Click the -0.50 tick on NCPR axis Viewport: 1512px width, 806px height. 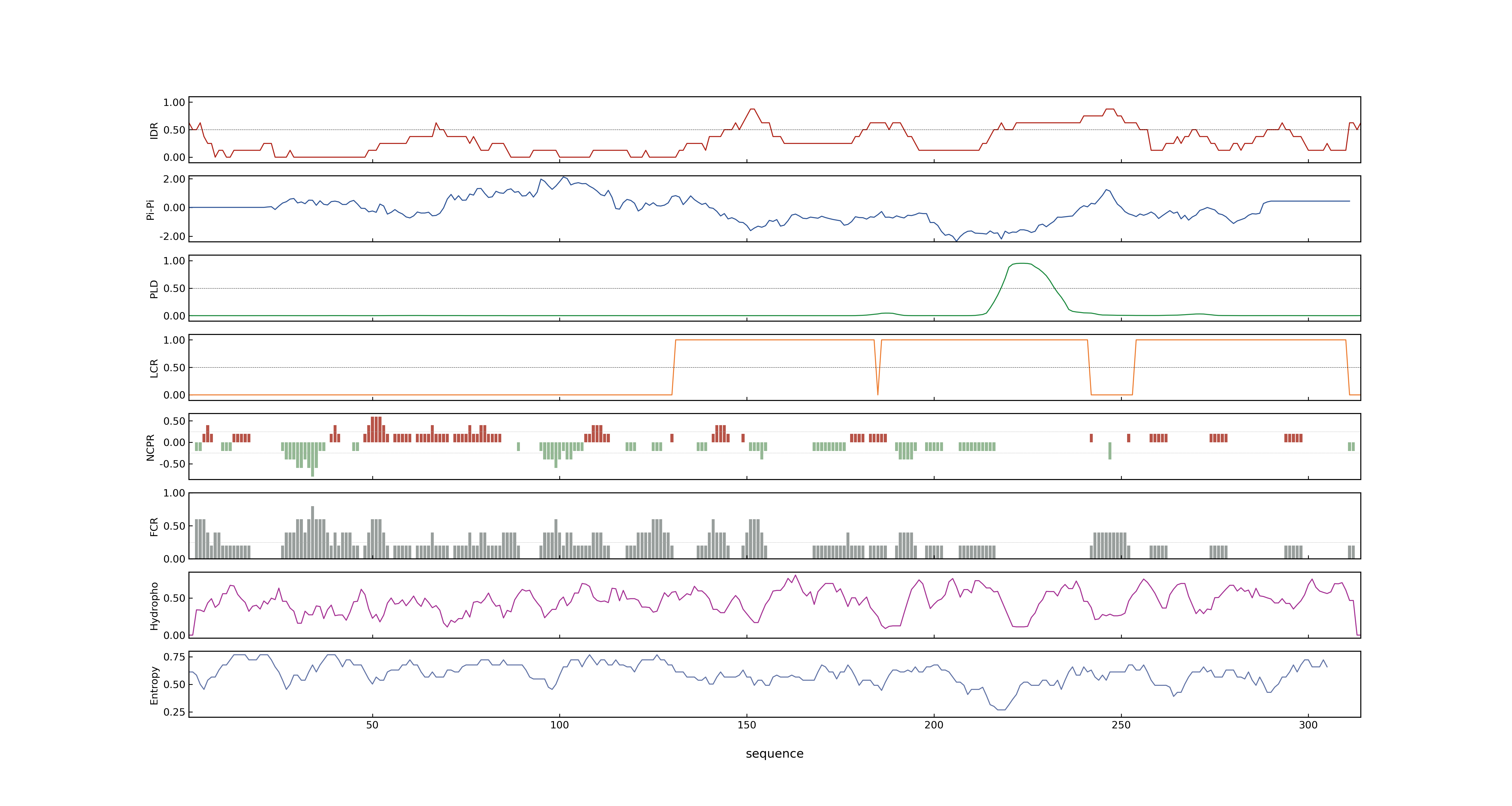pos(172,464)
